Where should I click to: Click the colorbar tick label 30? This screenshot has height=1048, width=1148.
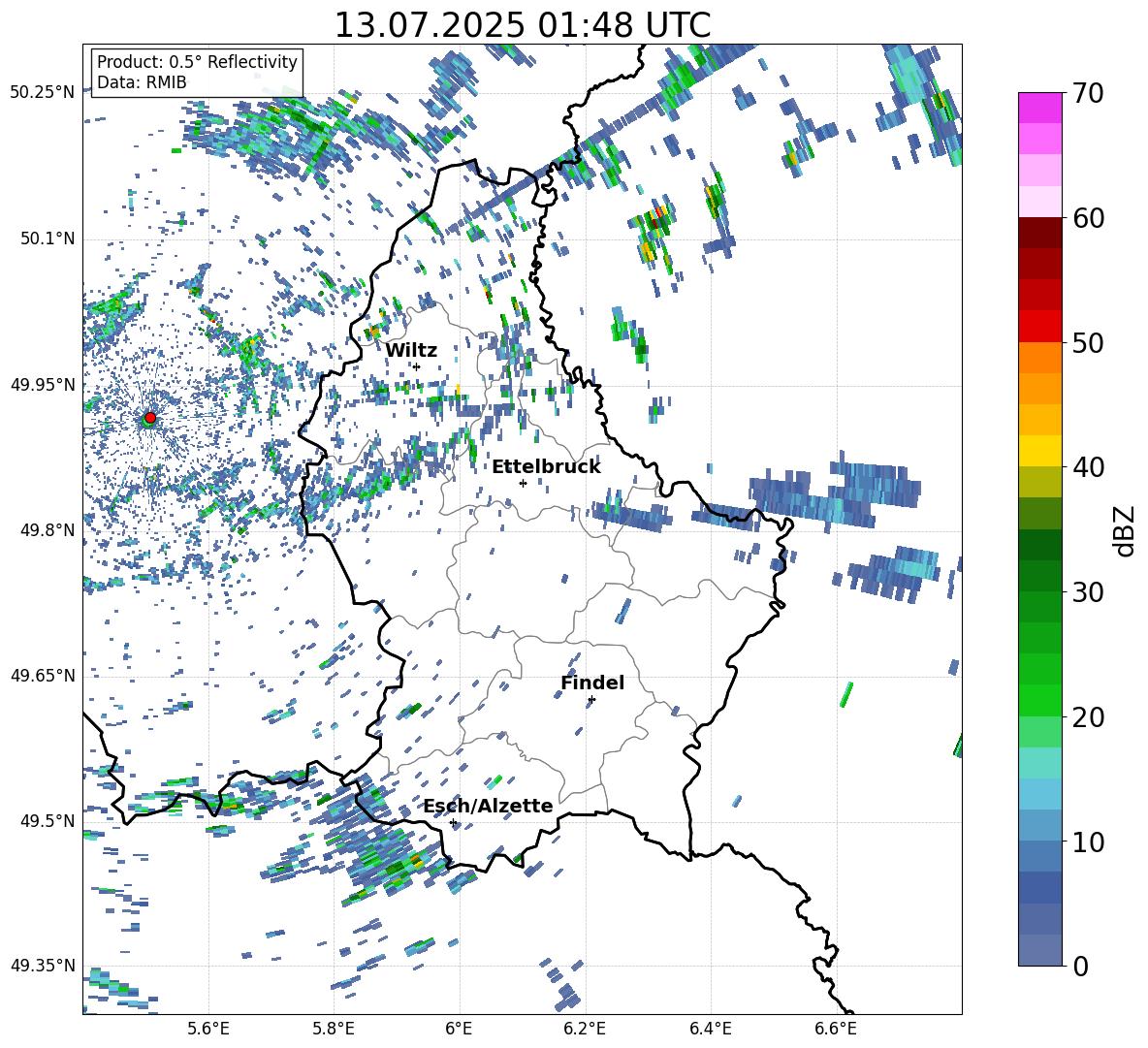tap(1087, 592)
